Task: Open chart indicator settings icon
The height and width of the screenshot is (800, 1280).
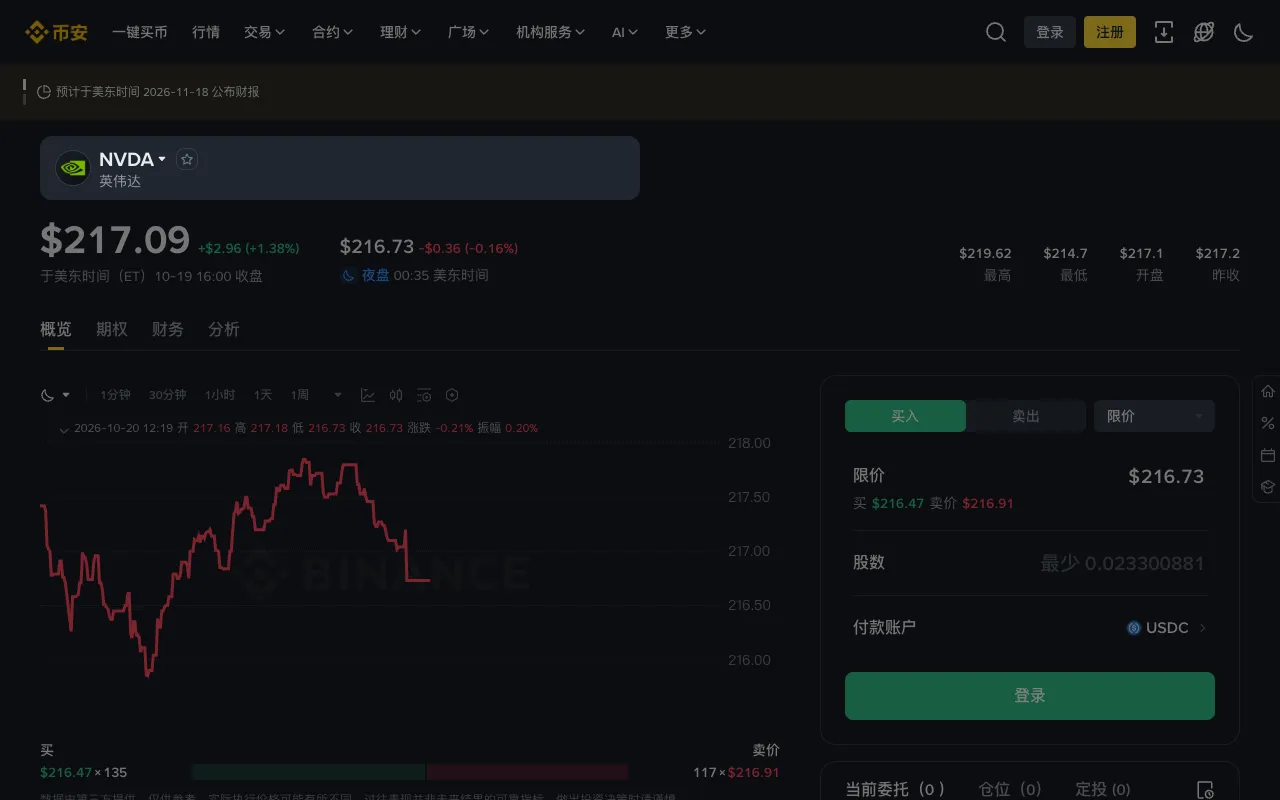Action: click(424, 395)
